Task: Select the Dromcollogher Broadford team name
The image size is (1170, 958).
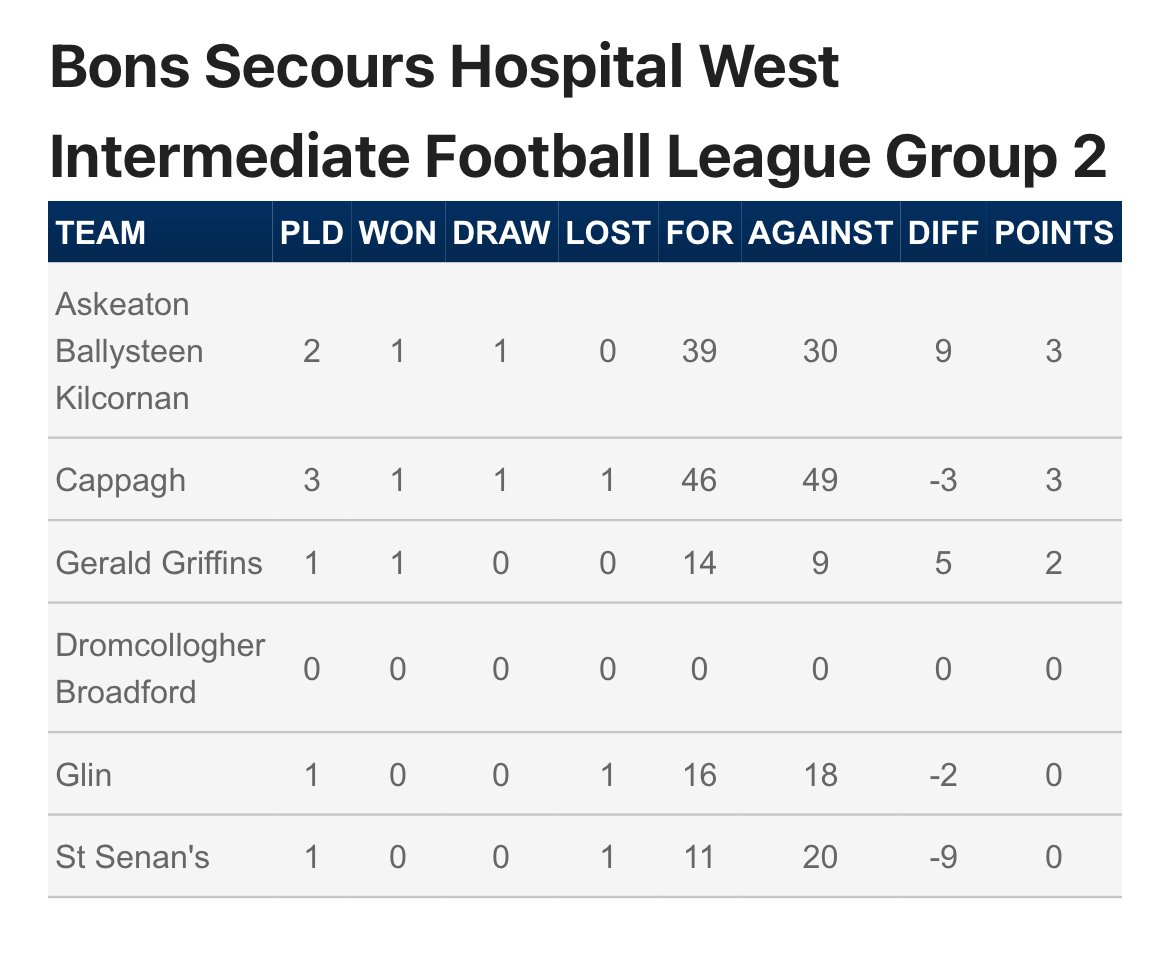Action: [160, 668]
